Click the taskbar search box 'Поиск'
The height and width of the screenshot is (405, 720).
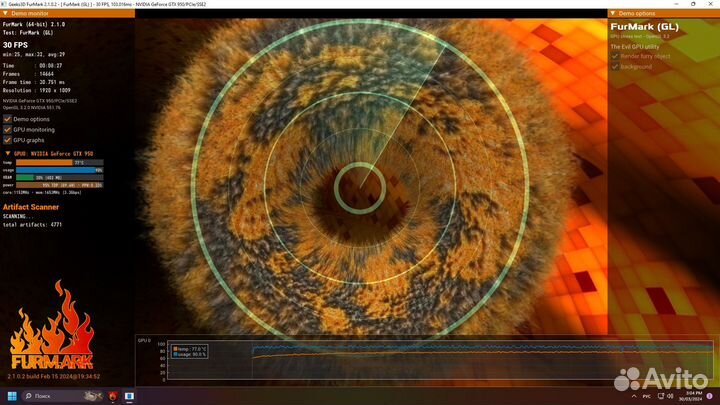click(63, 396)
